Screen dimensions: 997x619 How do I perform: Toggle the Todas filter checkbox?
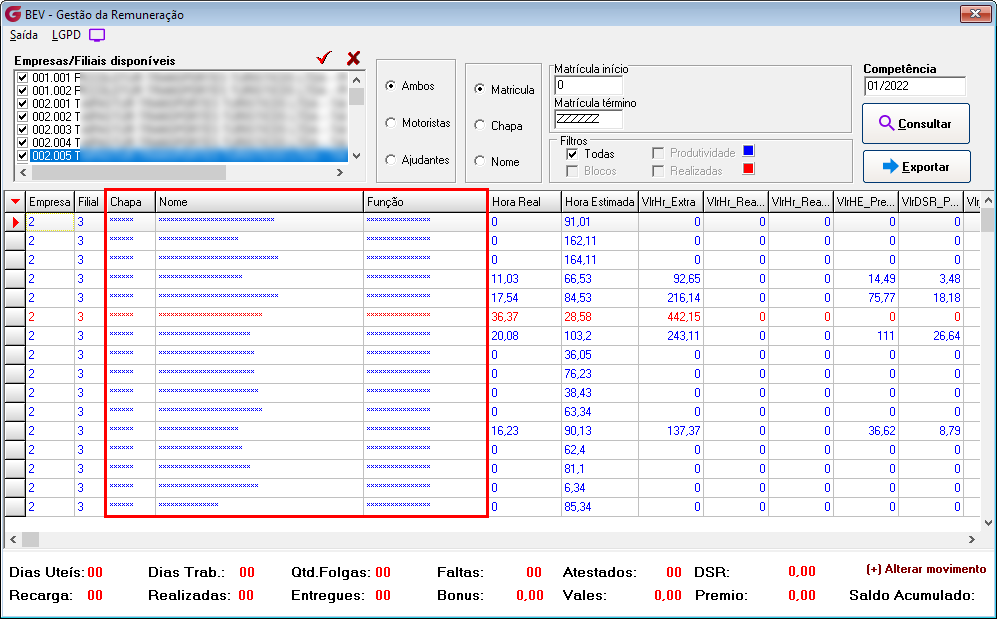[572, 154]
